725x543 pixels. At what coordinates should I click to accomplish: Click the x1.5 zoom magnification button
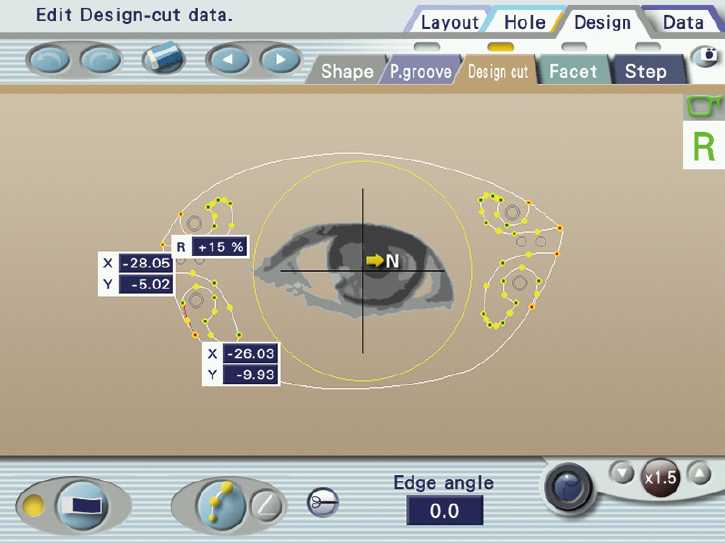point(661,478)
